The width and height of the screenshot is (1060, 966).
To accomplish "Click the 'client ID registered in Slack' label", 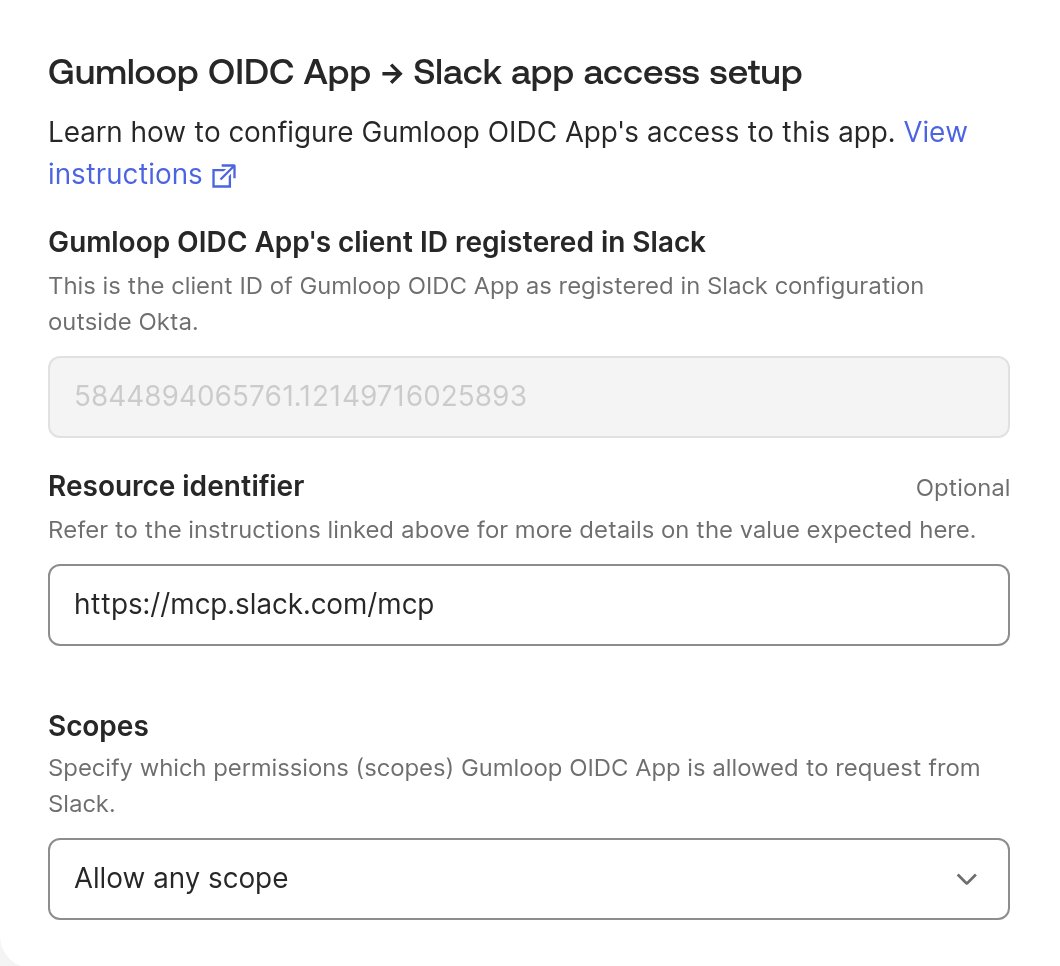I will (377, 242).
